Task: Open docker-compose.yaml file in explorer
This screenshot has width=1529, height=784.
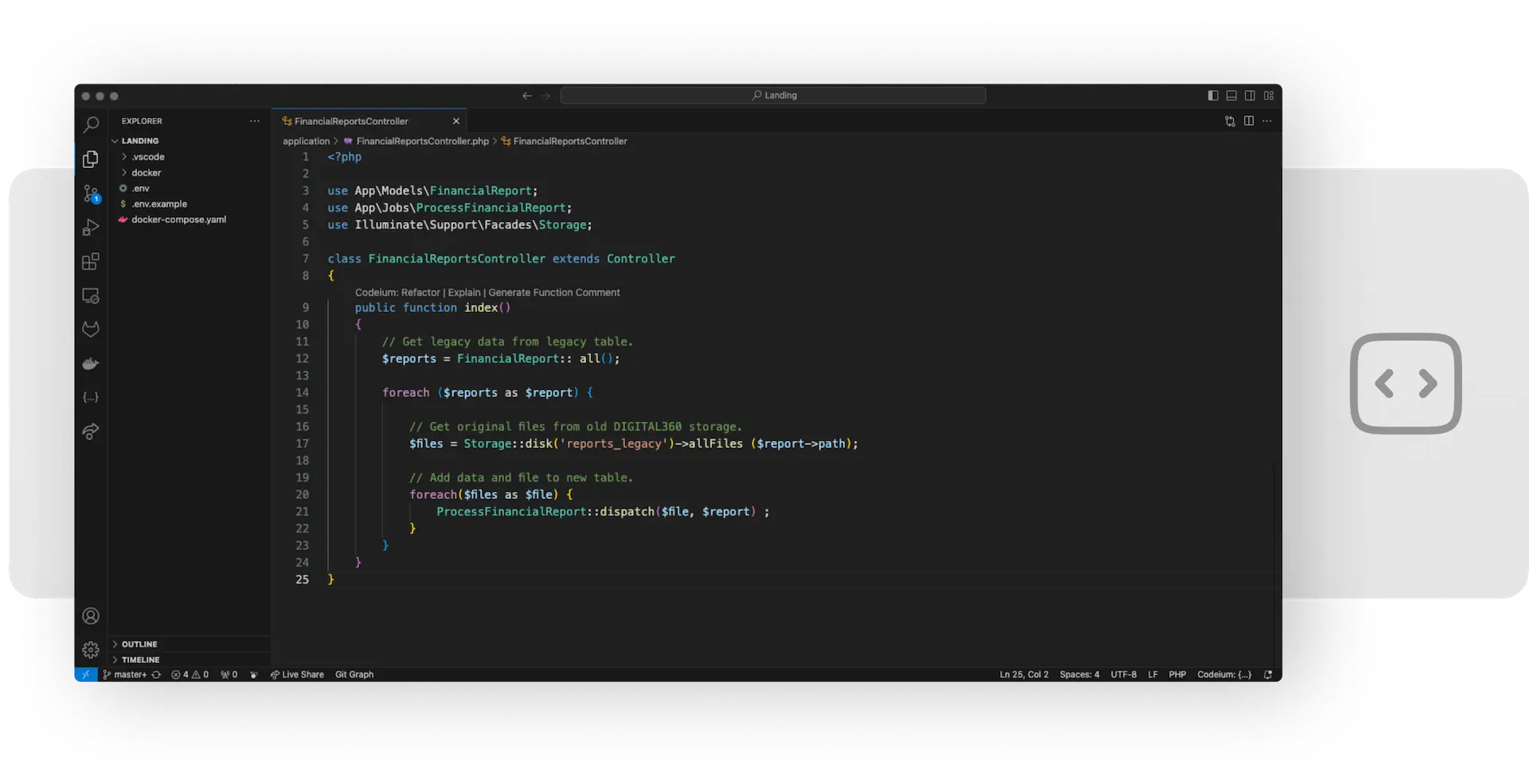Action: click(x=178, y=220)
